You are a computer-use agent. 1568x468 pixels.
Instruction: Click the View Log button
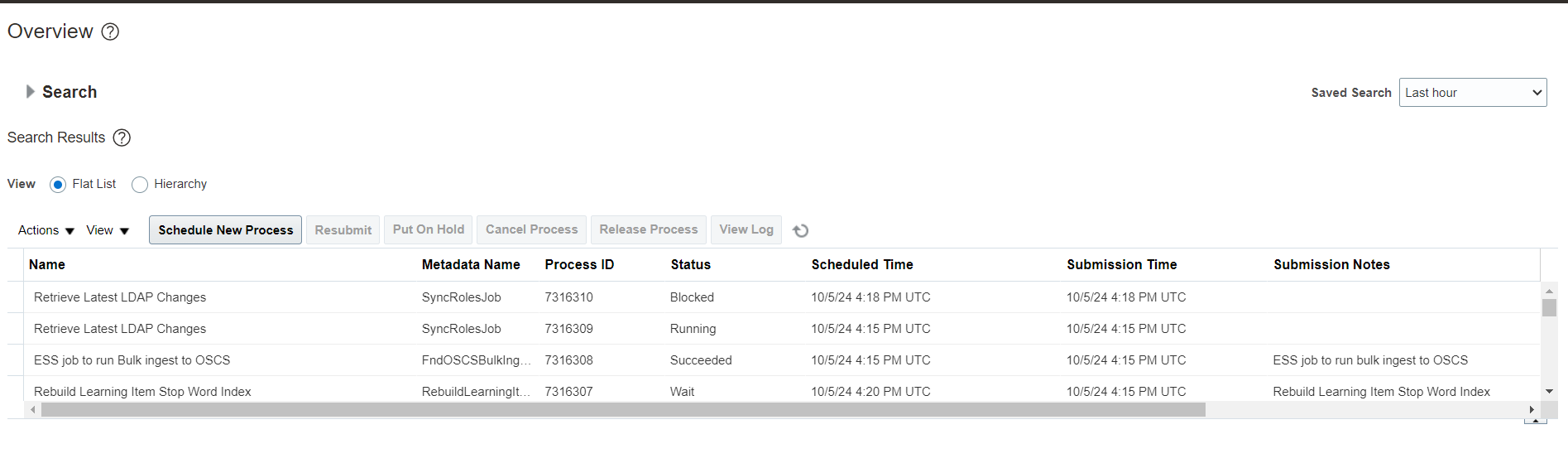pos(746,229)
